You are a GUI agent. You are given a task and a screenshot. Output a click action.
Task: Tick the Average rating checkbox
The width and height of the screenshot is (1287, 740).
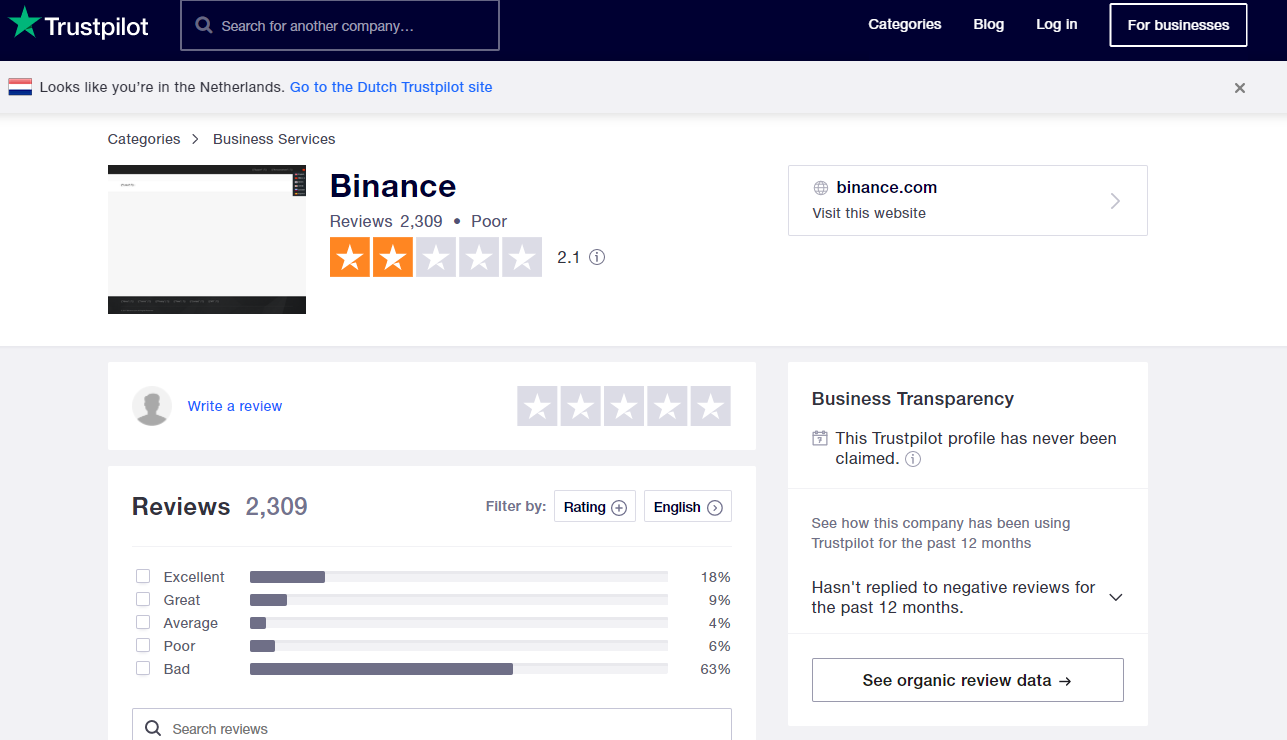(143, 623)
